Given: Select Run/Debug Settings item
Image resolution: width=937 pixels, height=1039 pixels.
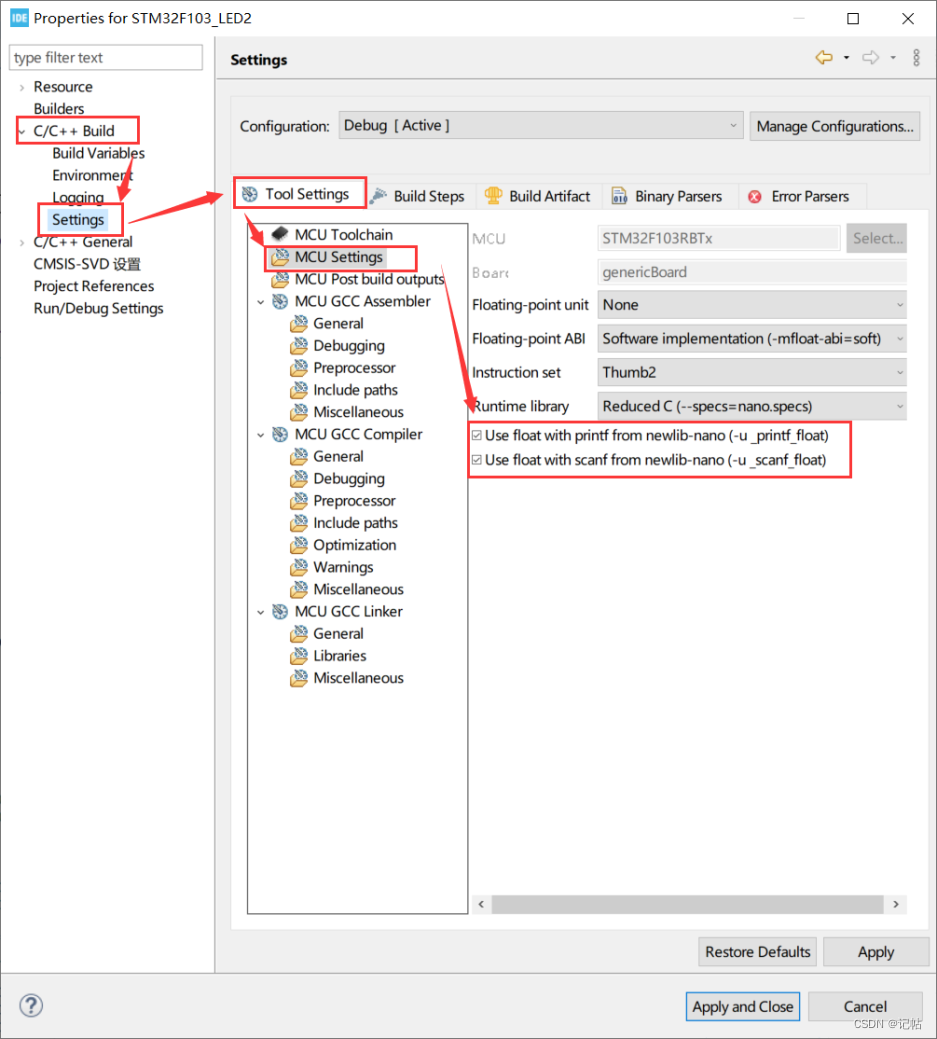Looking at the screenshot, I should (x=98, y=308).
